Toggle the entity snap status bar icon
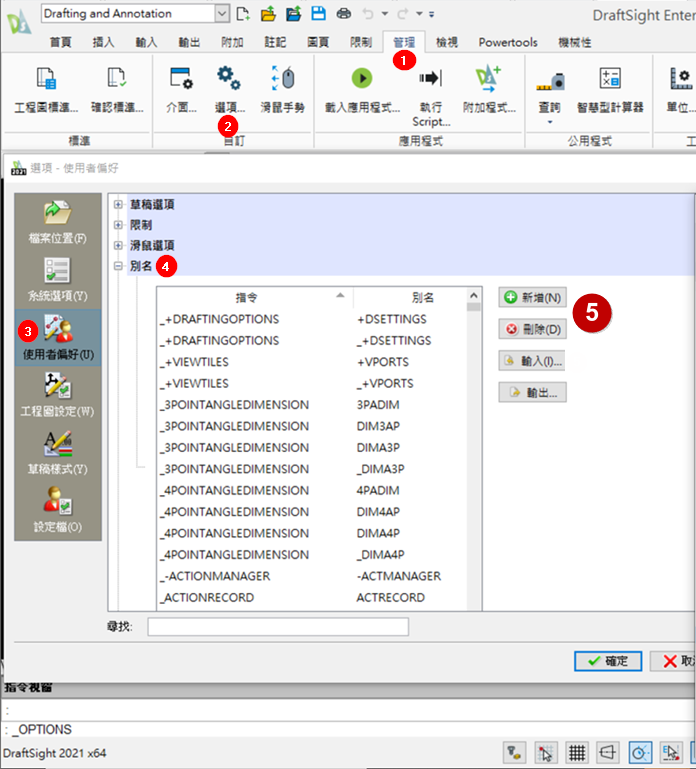This screenshot has width=696, height=769. pyautogui.click(x=670, y=752)
